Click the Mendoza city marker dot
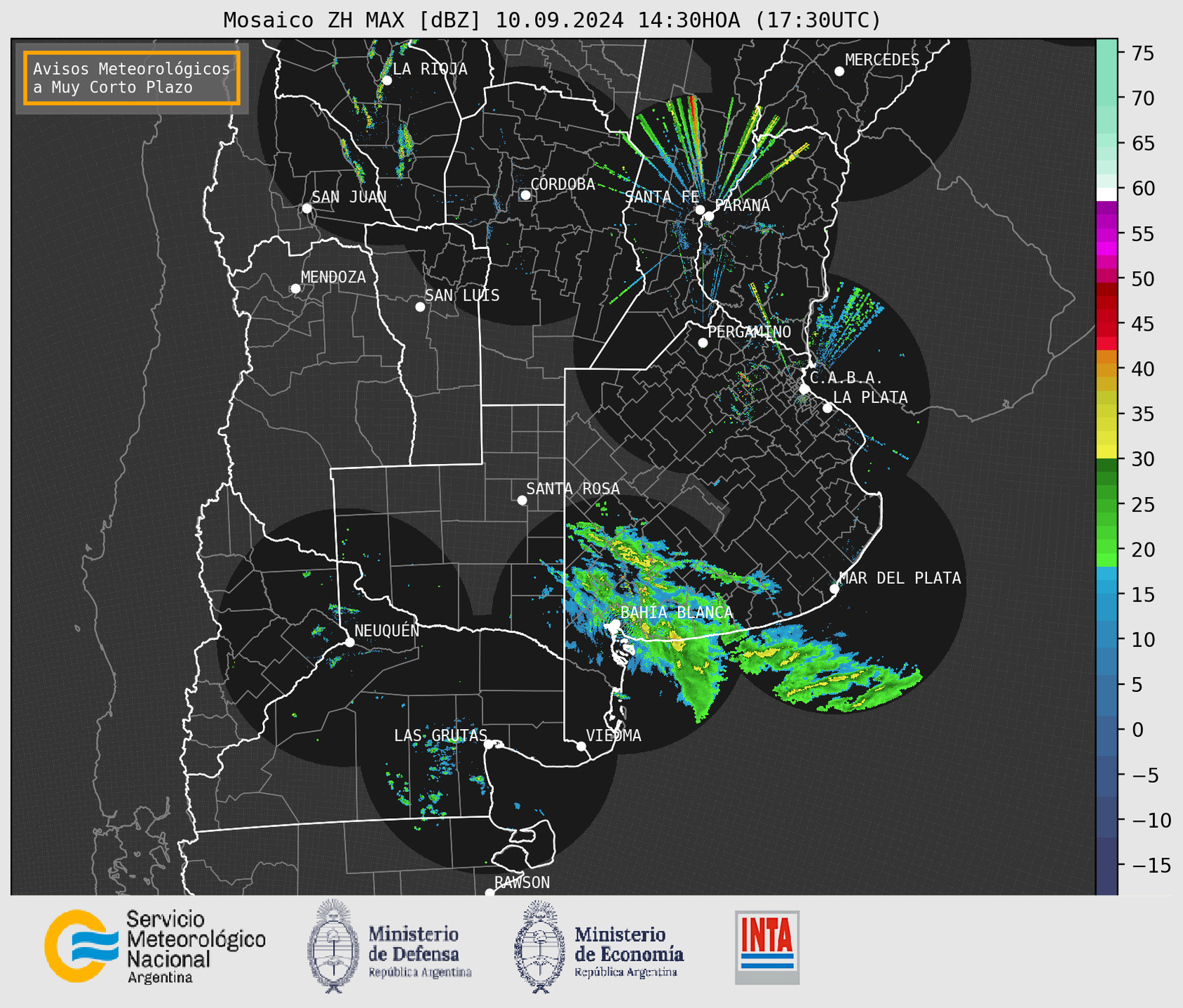 point(296,289)
